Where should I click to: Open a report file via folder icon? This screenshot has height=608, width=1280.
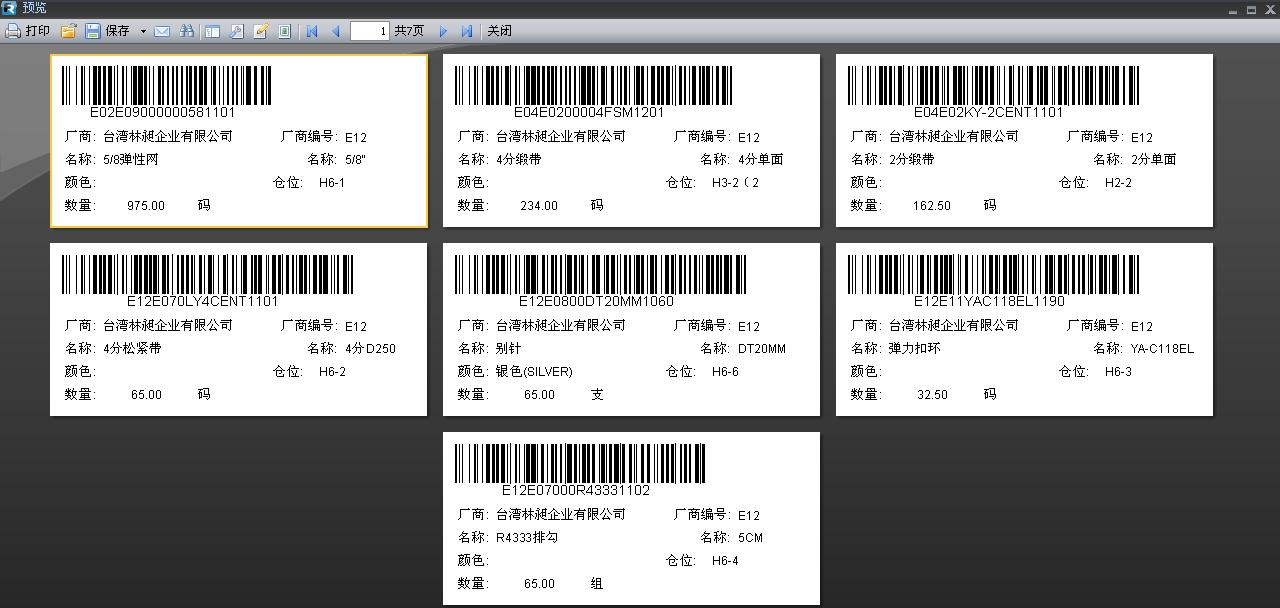pyautogui.click(x=68, y=31)
